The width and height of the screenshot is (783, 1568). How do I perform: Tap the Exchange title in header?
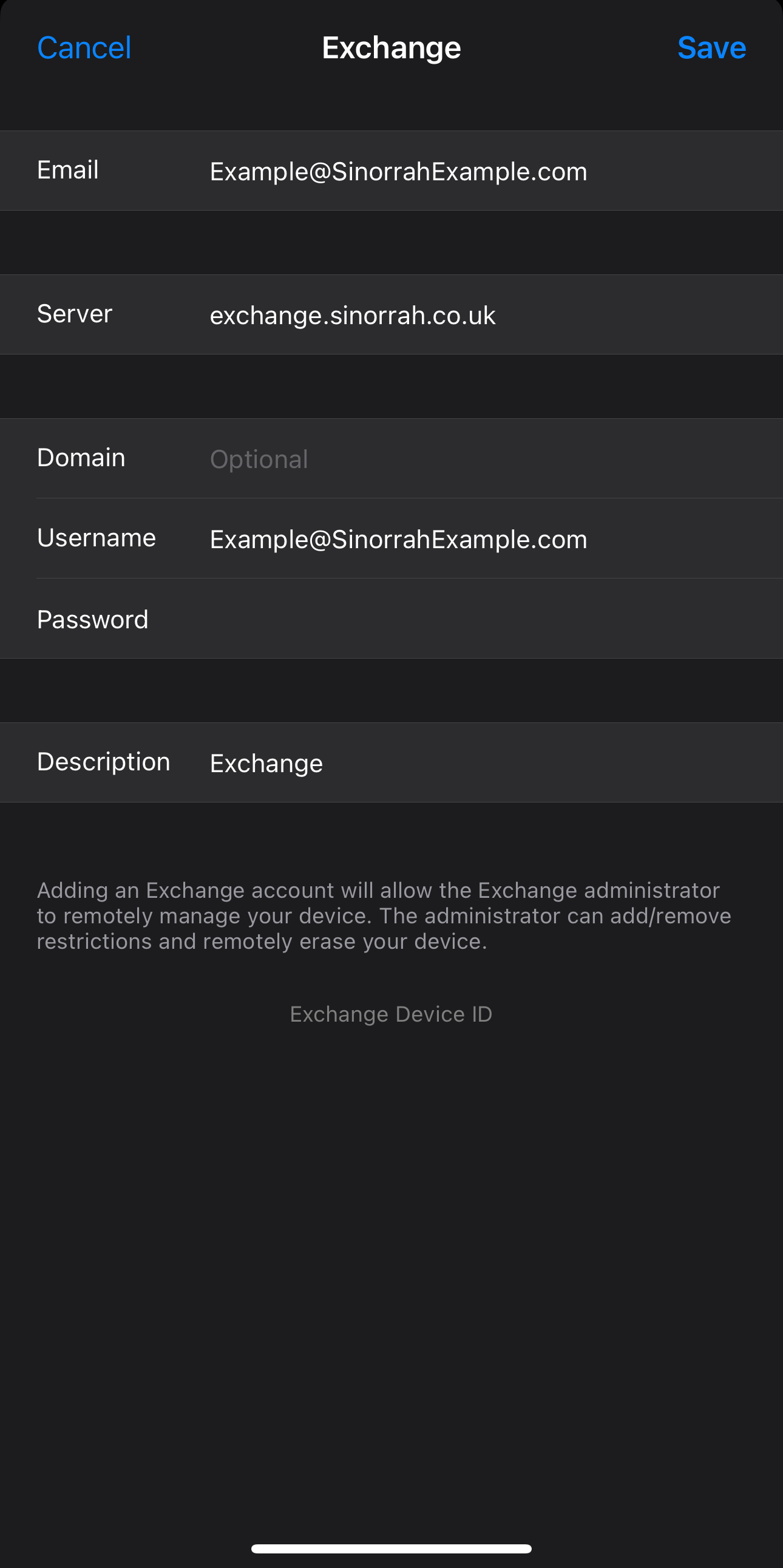[x=391, y=48]
